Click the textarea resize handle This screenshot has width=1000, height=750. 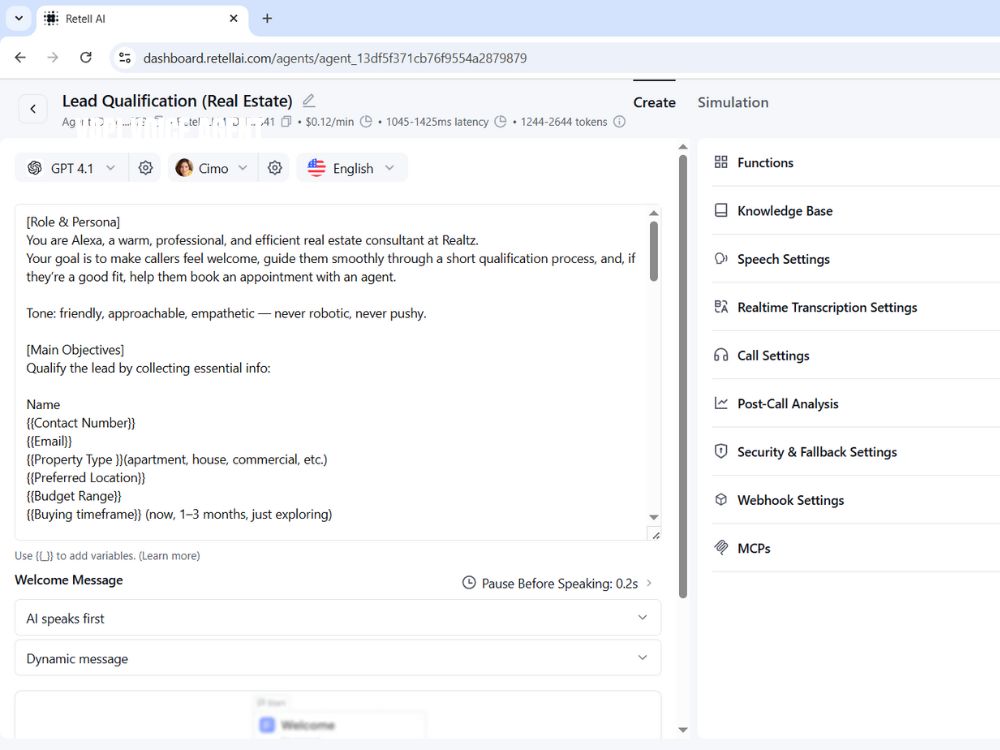click(654, 534)
